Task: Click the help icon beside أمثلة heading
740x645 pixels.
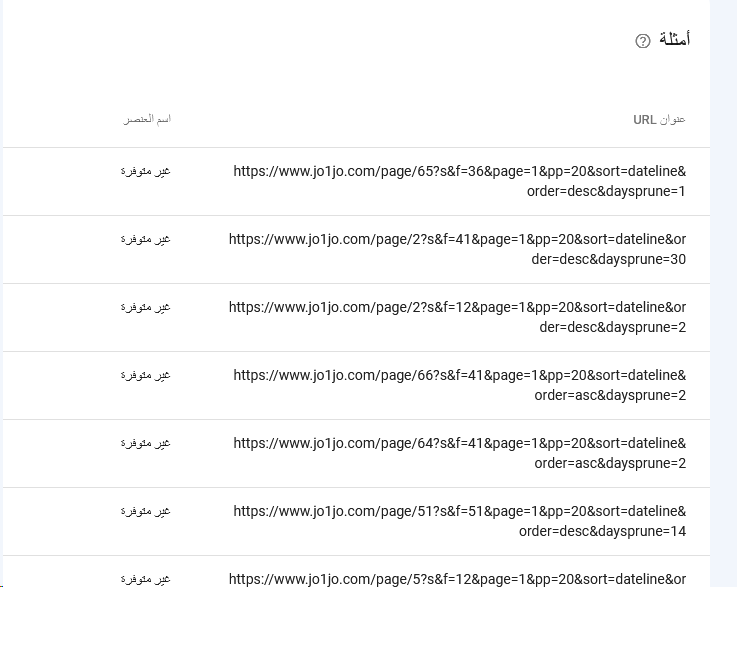Action: click(643, 41)
